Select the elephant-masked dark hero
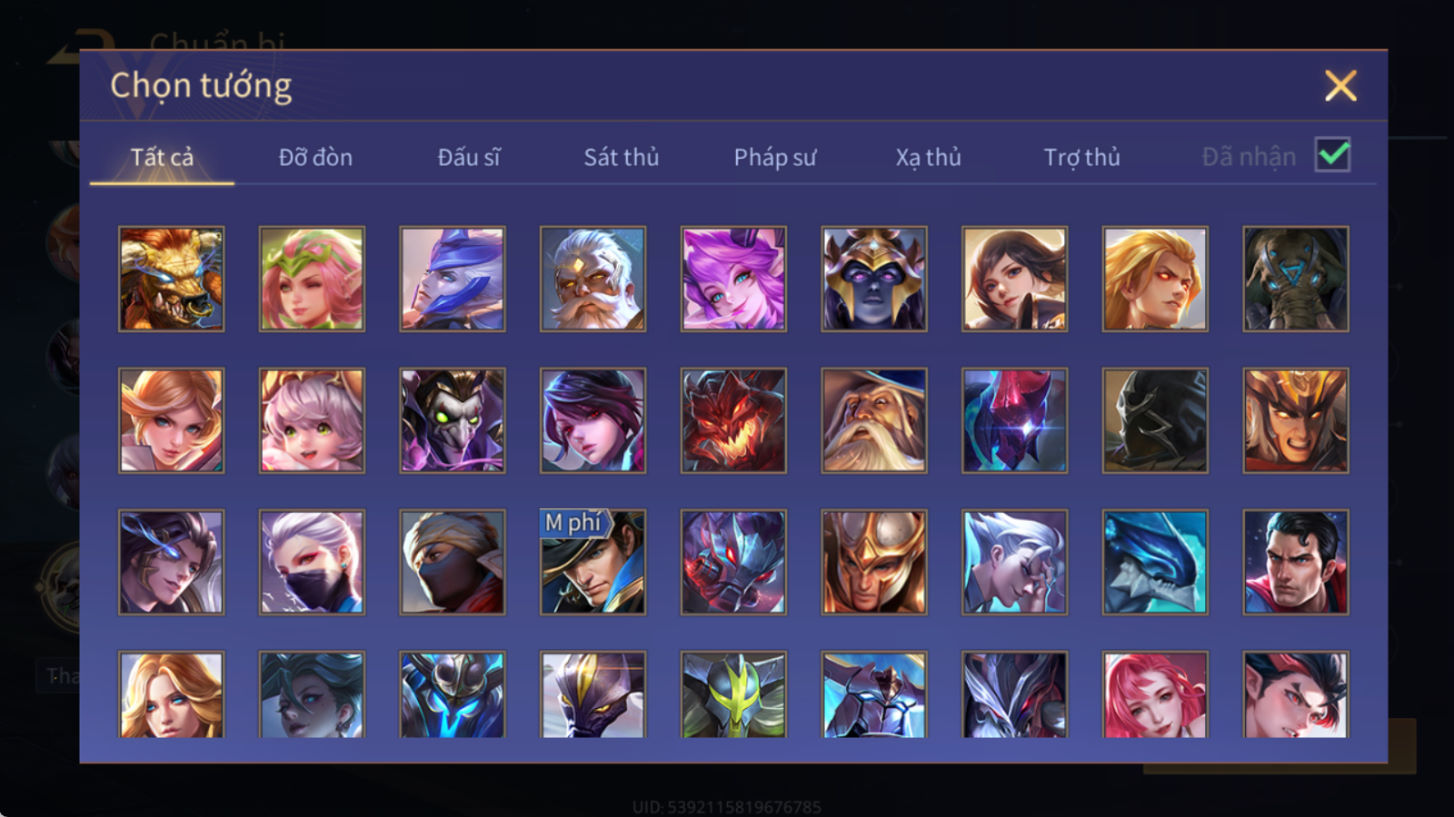 (1295, 279)
